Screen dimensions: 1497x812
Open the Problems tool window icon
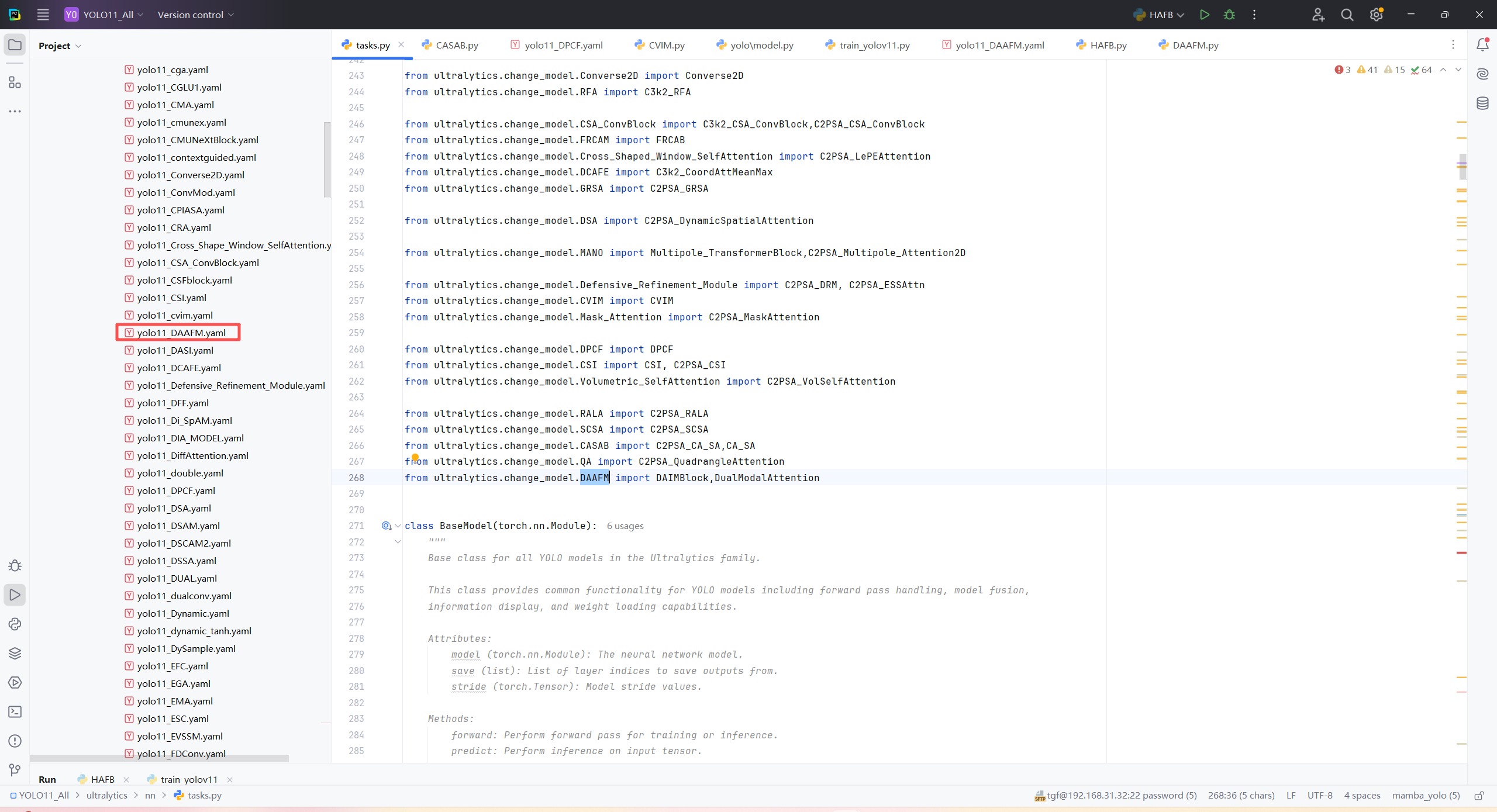coord(15,741)
